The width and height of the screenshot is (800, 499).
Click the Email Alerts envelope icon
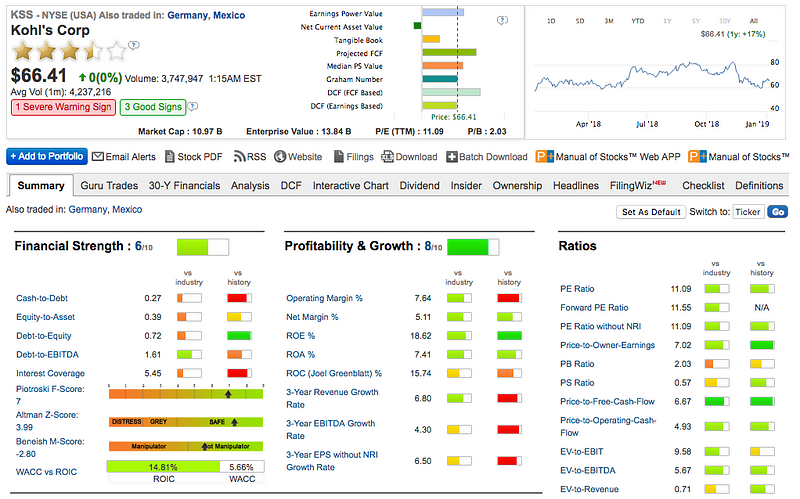[x=98, y=157]
